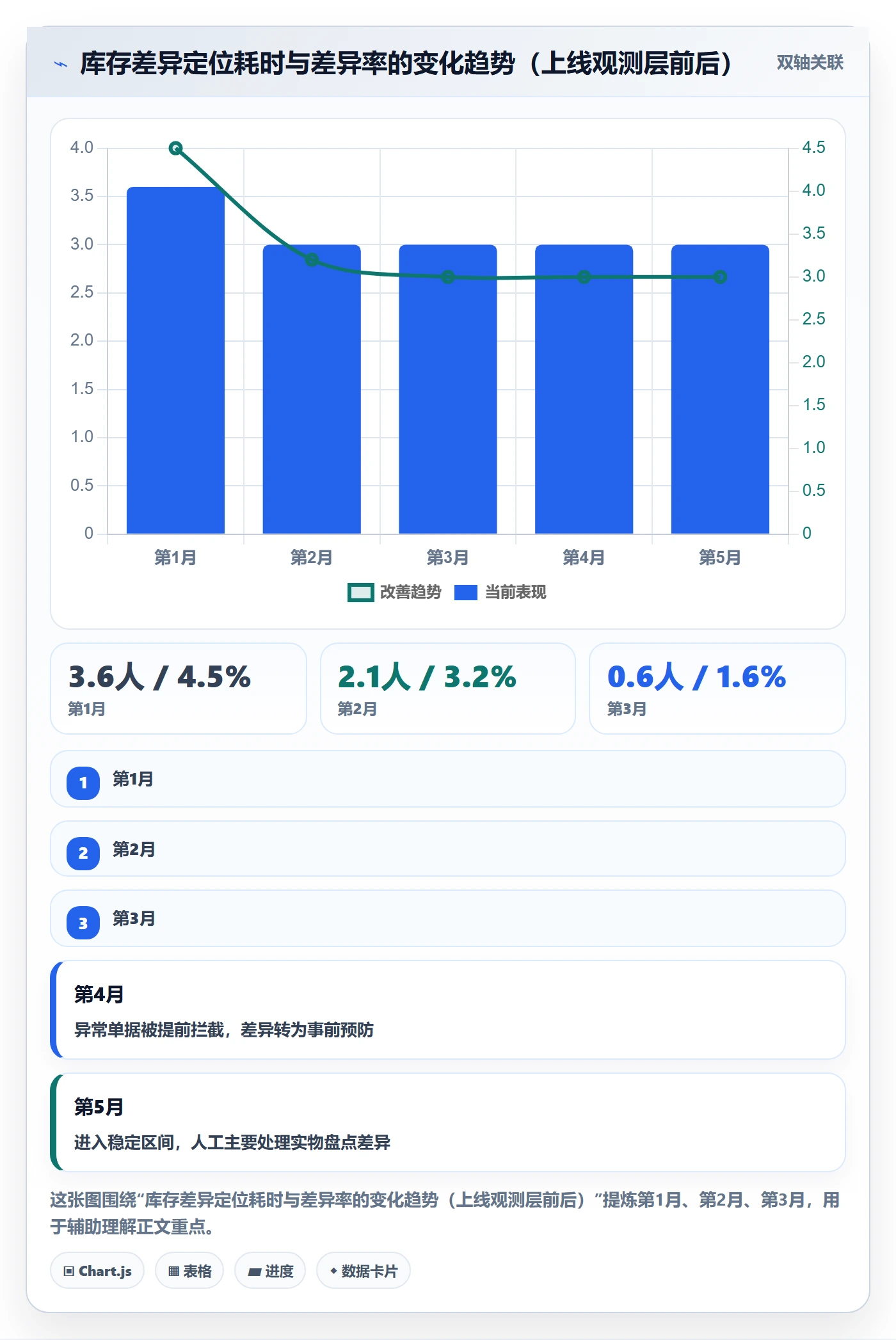Screen dimensions: 896x1340
Task: Click the 进度 tag chip
Action: point(270,1271)
